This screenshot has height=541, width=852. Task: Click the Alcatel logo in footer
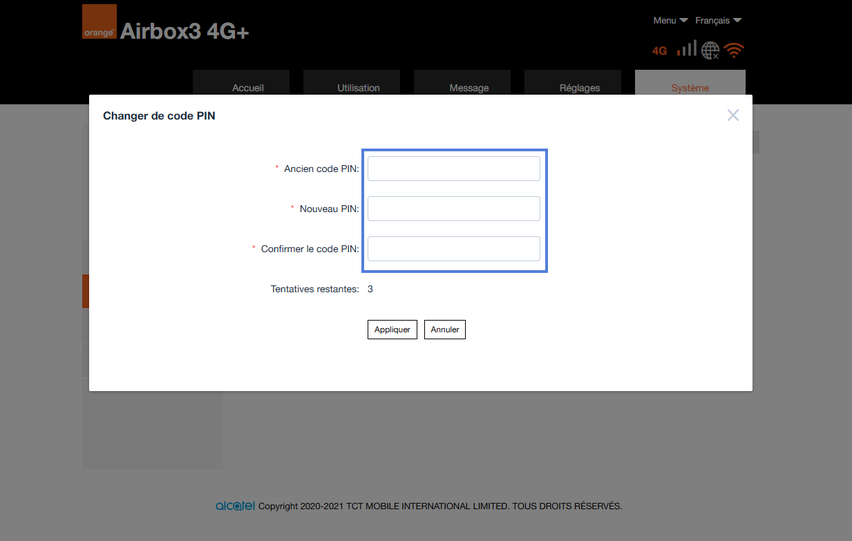coord(235,506)
